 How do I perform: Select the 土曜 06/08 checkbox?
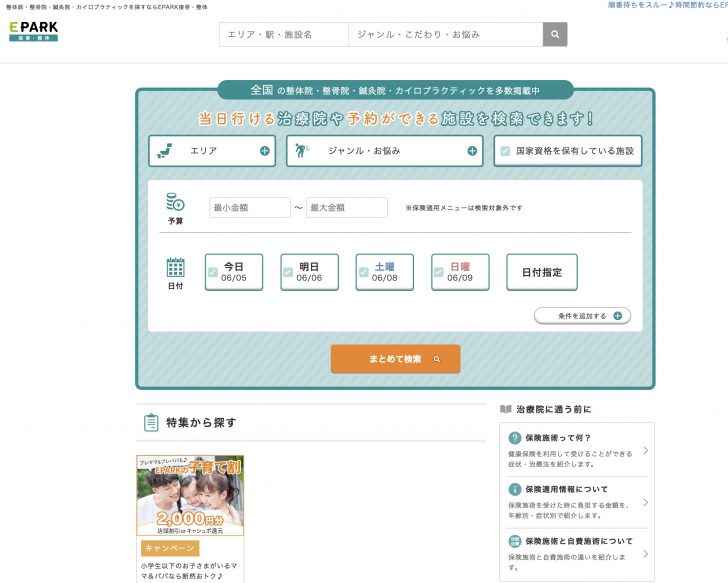tap(364, 272)
